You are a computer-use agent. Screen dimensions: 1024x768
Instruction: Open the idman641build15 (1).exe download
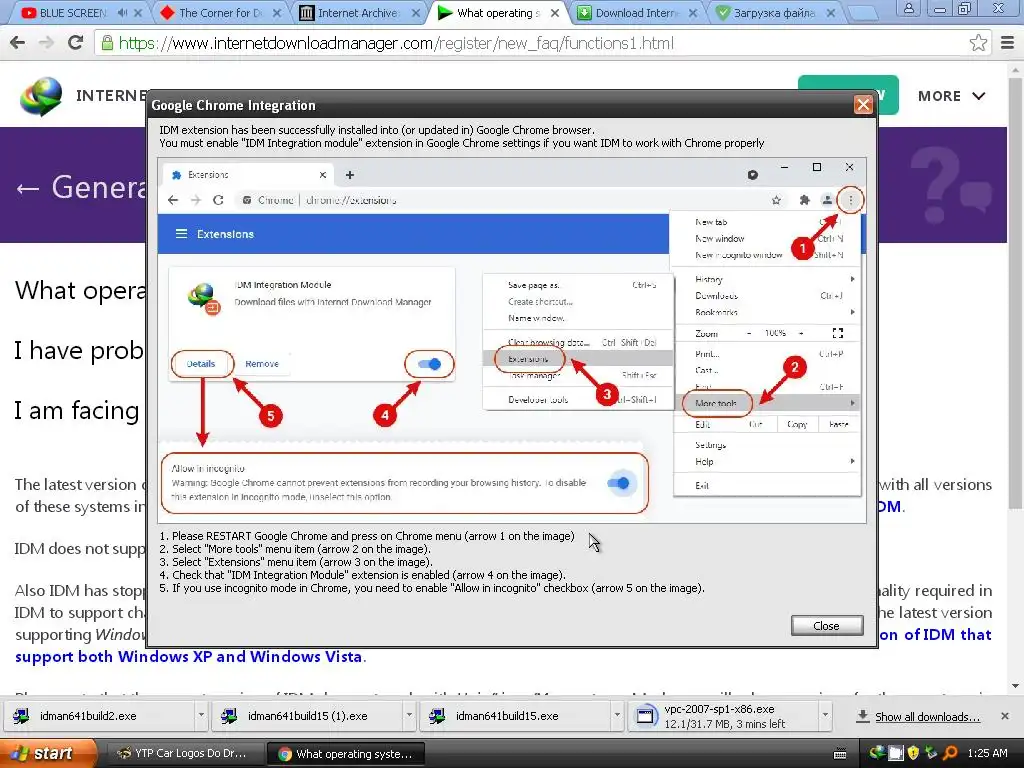[x=307, y=716]
